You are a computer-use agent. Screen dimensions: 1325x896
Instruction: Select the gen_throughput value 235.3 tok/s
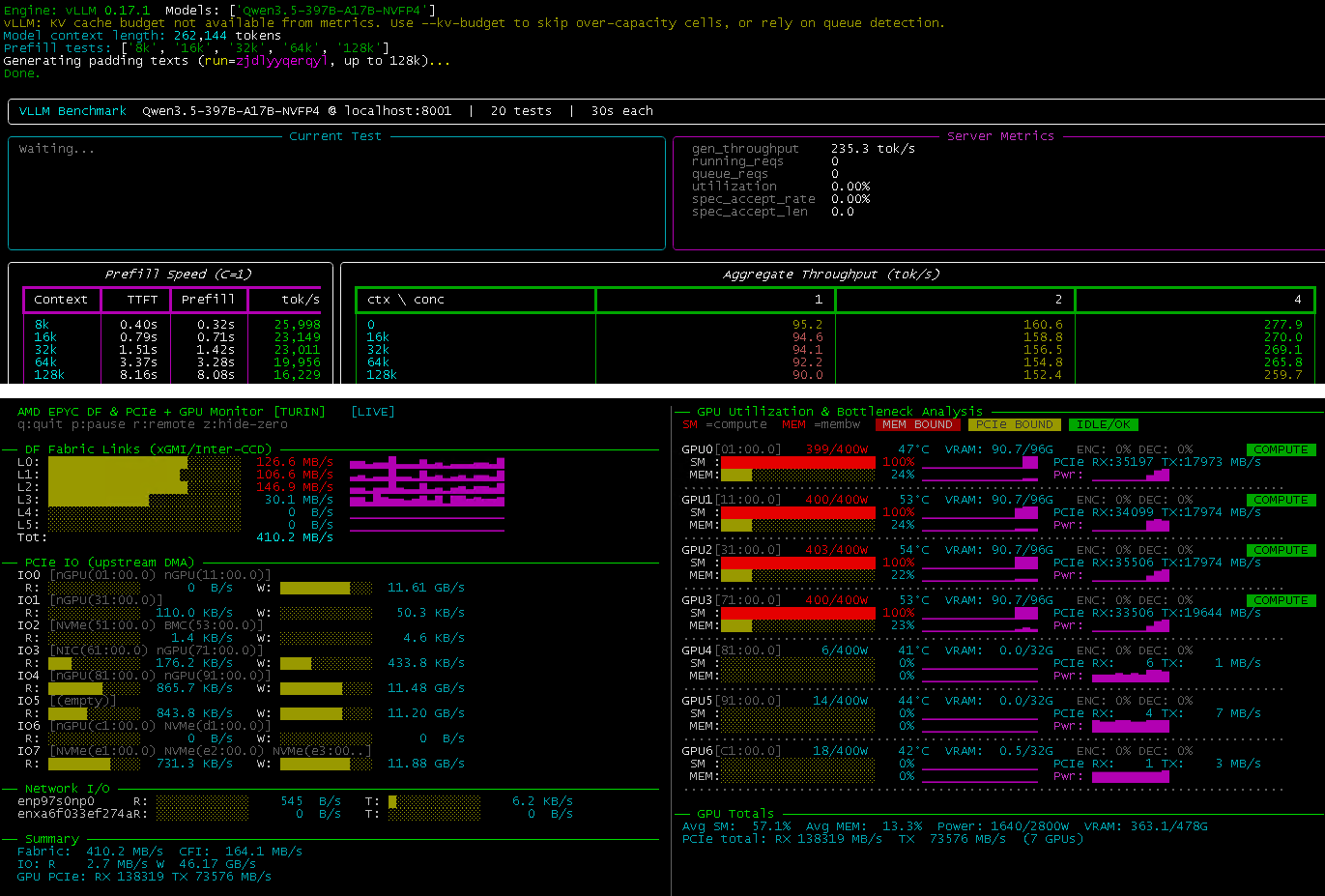873,149
